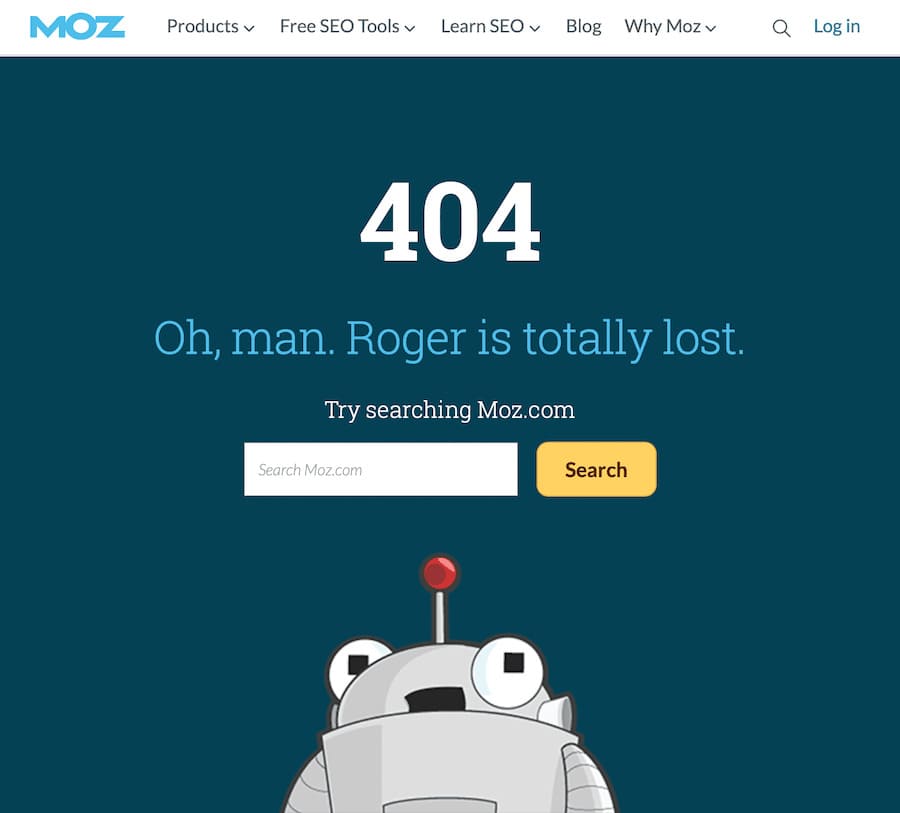The image size is (900, 813).
Task: Expand the Products chevron arrow
Action: pyautogui.click(x=249, y=28)
